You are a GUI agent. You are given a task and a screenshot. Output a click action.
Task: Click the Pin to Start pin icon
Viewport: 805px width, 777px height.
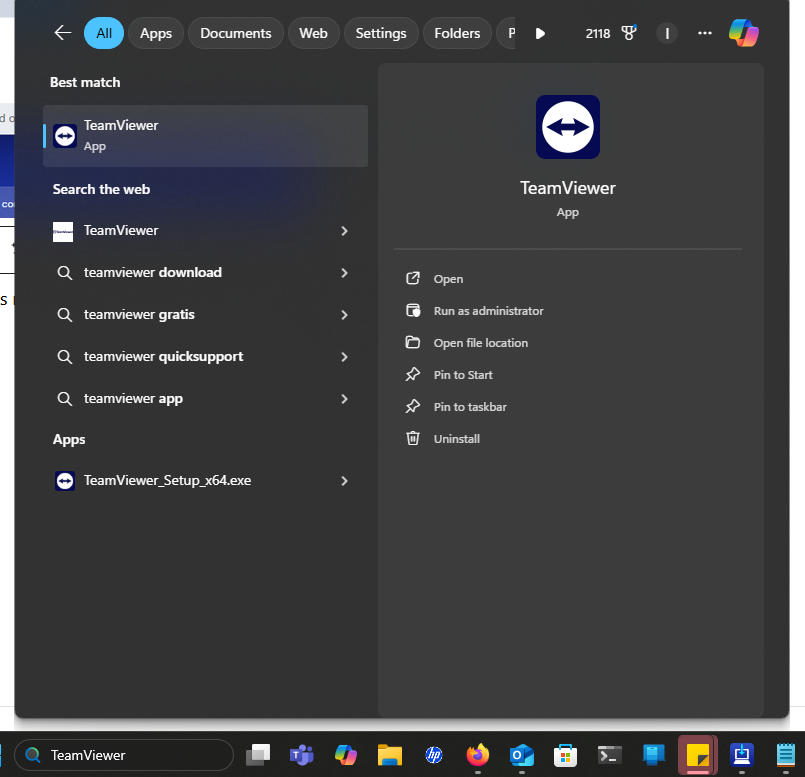[413, 374]
